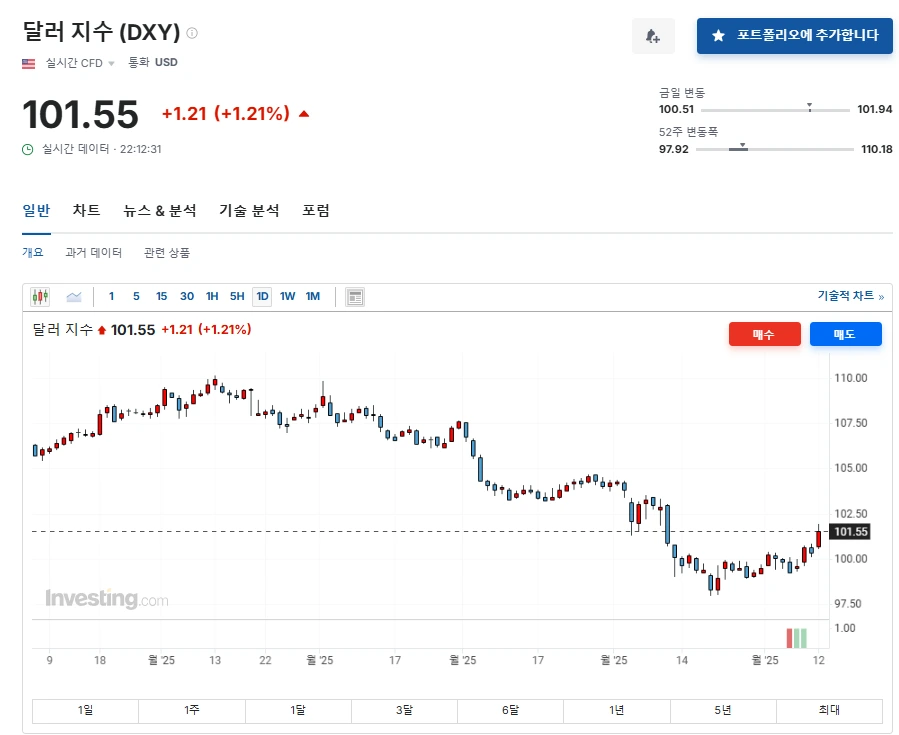Toggle the 1H chart interval
Viewport: 899px width, 735px height.
[x=212, y=296]
